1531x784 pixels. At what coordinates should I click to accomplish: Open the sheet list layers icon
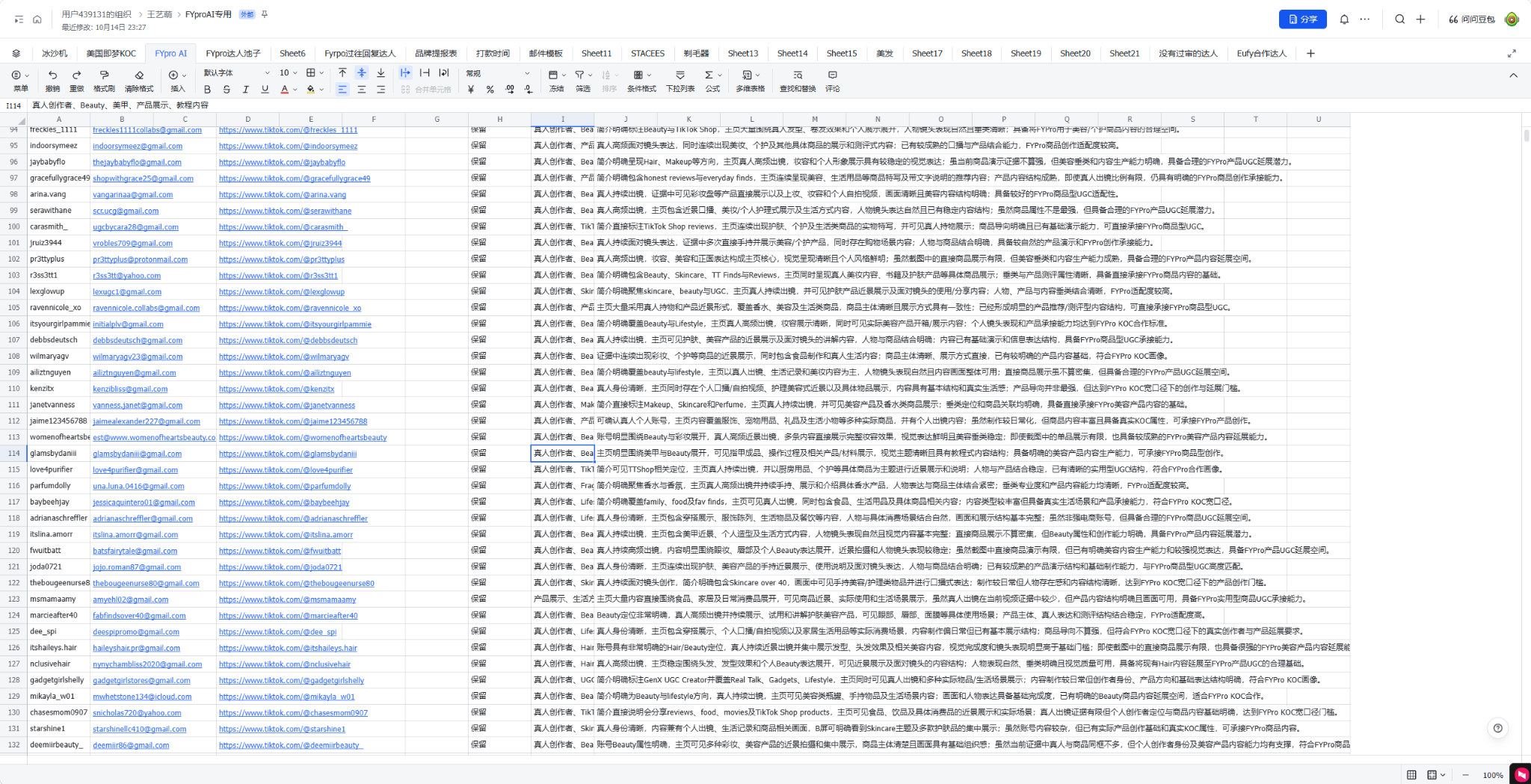click(16, 53)
